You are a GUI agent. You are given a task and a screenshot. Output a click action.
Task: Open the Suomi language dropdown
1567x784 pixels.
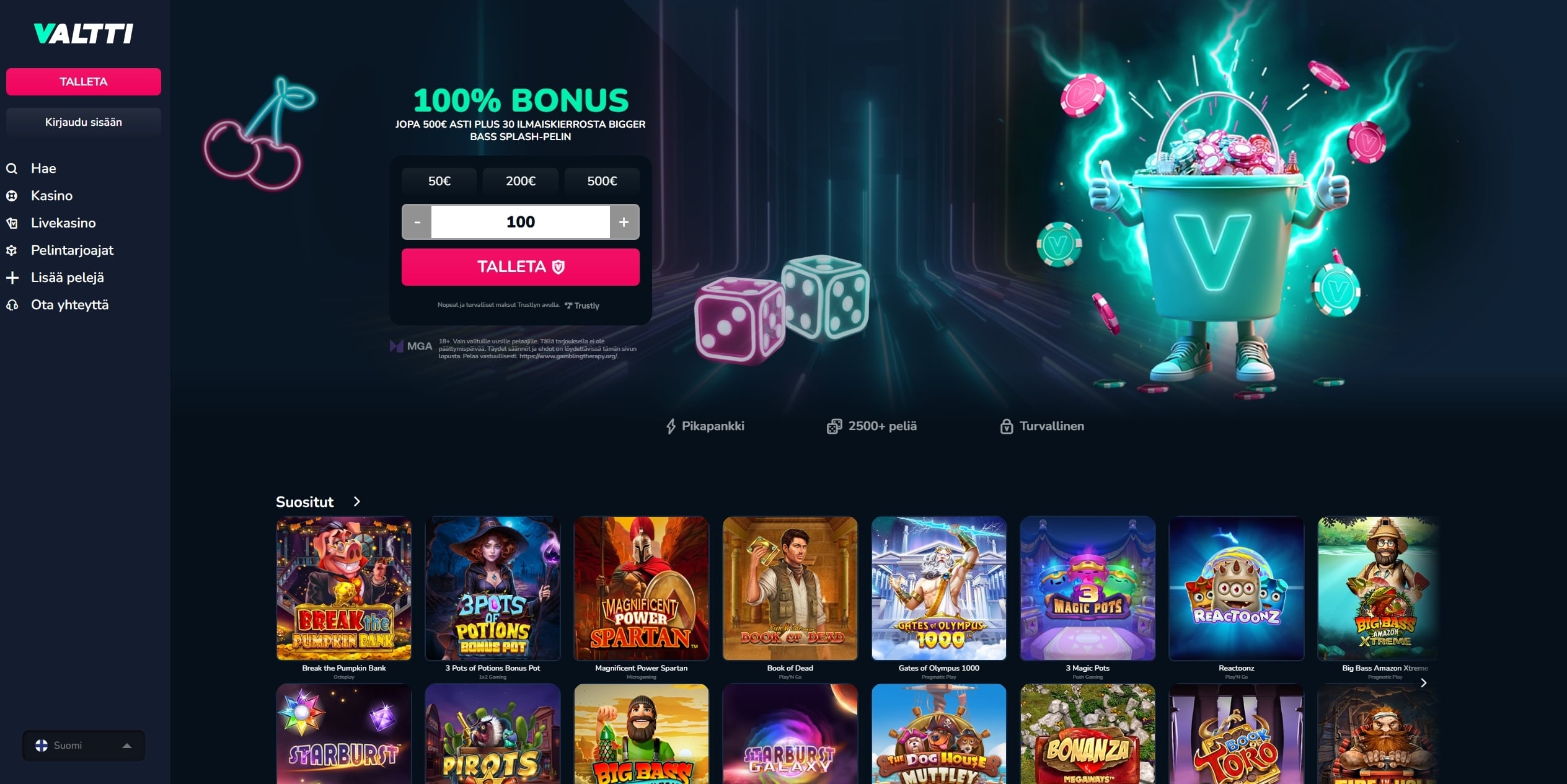point(84,746)
